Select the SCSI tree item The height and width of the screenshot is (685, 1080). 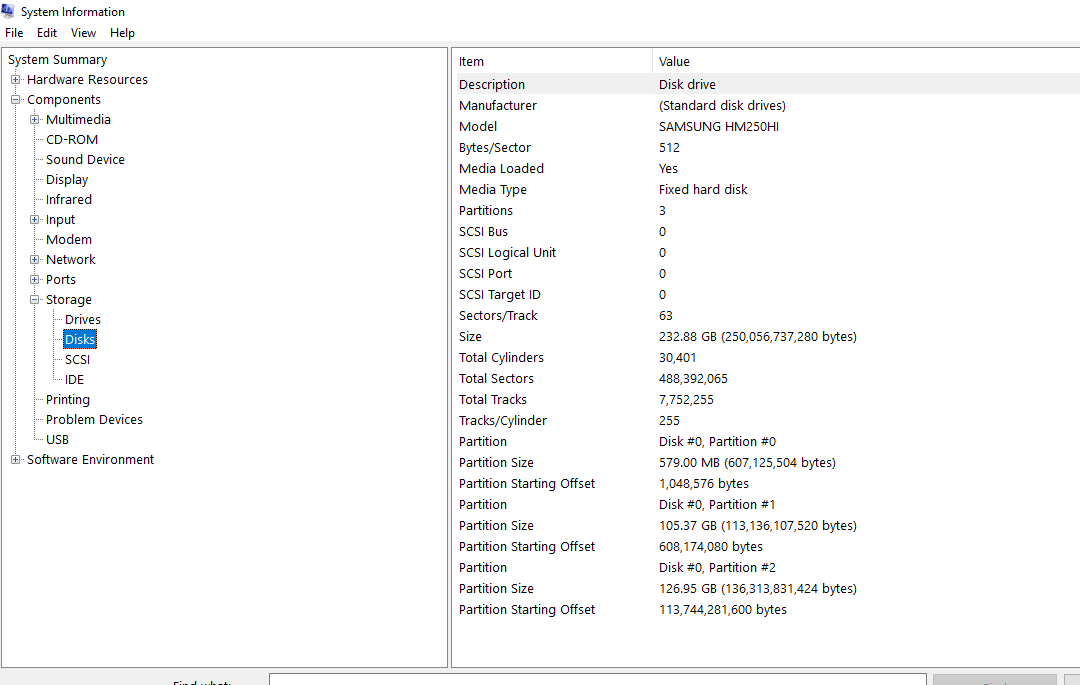77,359
